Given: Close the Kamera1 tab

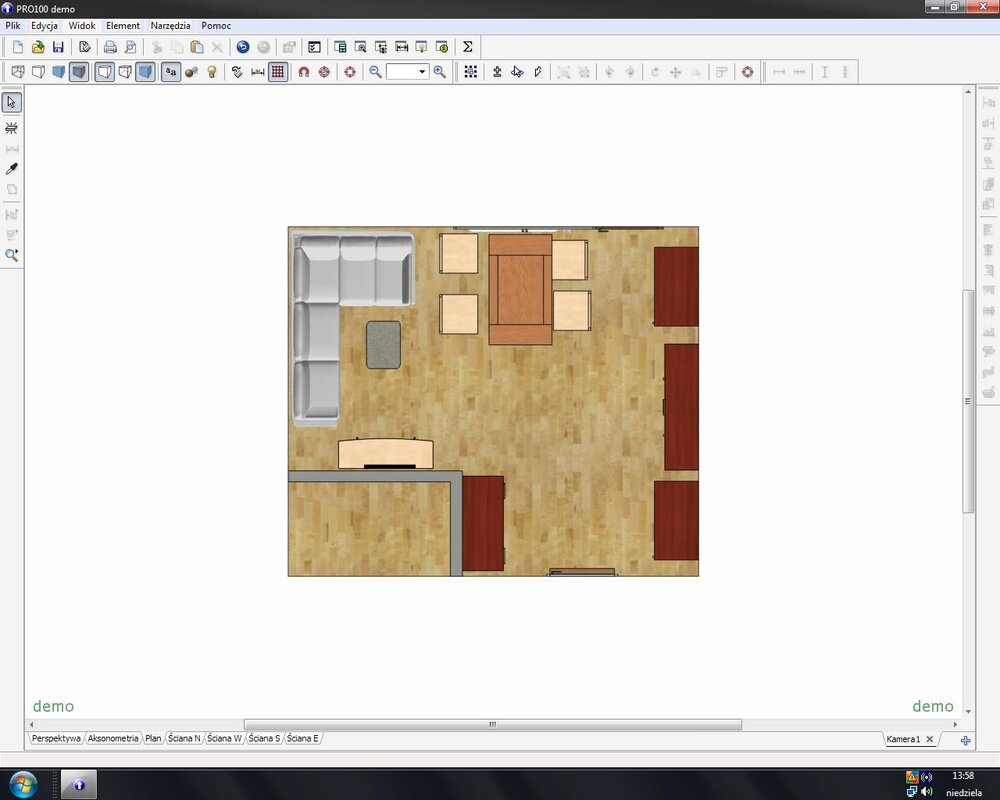Looking at the screenshot, I should coord(929,740).
